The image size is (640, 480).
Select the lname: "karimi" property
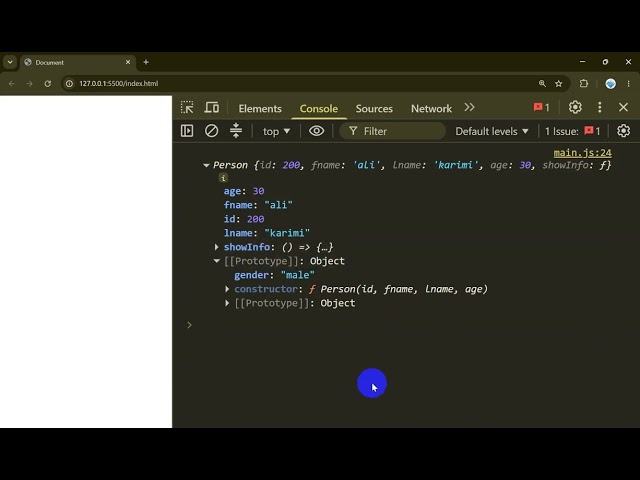pyautogui.click(x=267, y=233)
